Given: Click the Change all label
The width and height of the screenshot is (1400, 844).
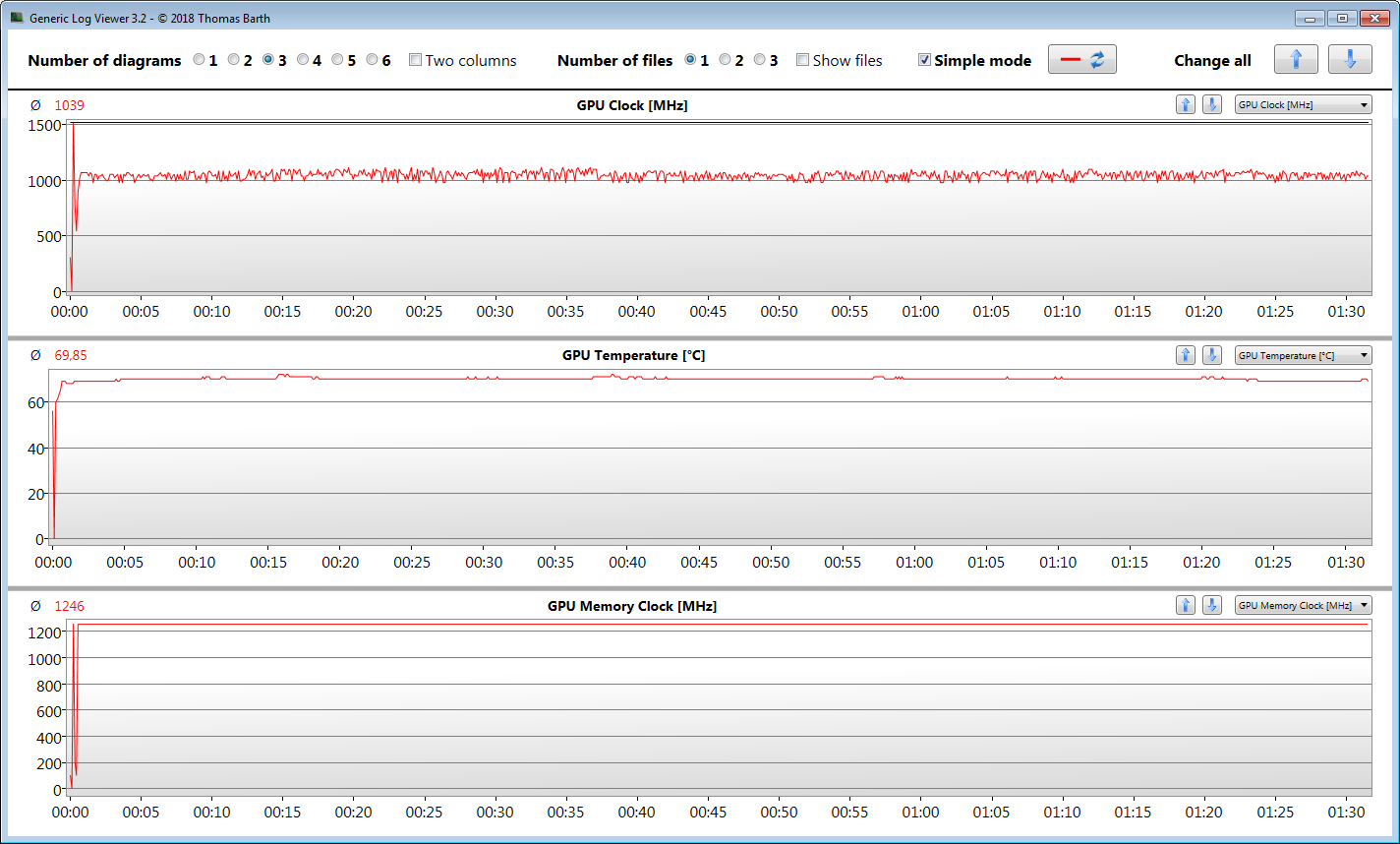Looking at the screenshot, I should point(1212,60).
